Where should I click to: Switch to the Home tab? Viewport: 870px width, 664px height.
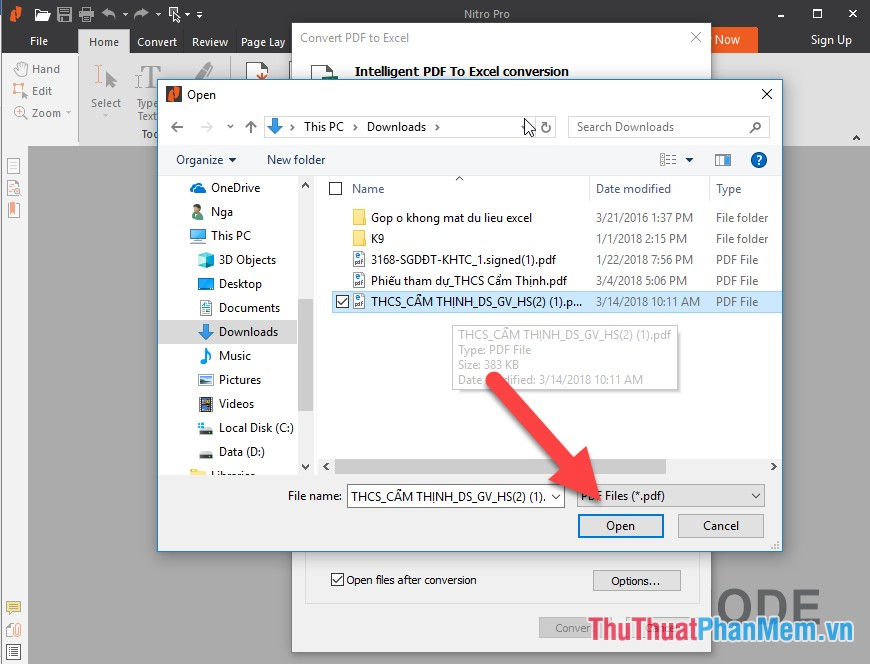pyautogui.click(x=104, y=42)
